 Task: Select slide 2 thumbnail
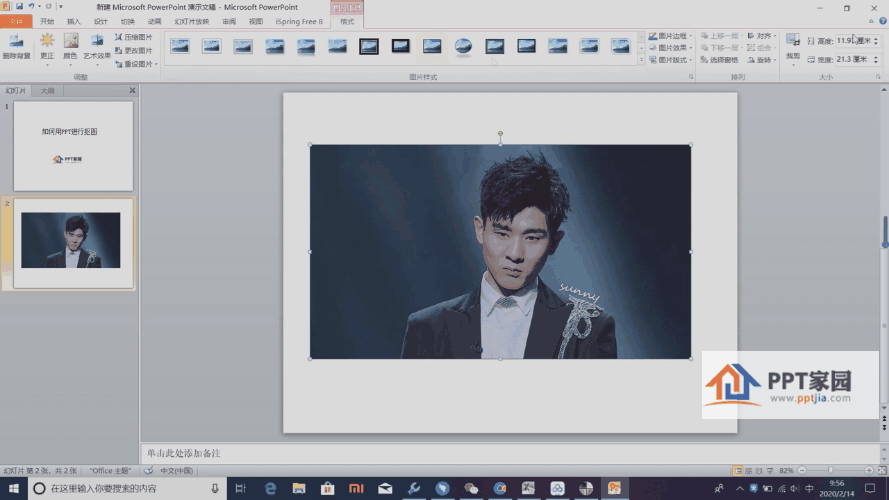pos(73,243)
